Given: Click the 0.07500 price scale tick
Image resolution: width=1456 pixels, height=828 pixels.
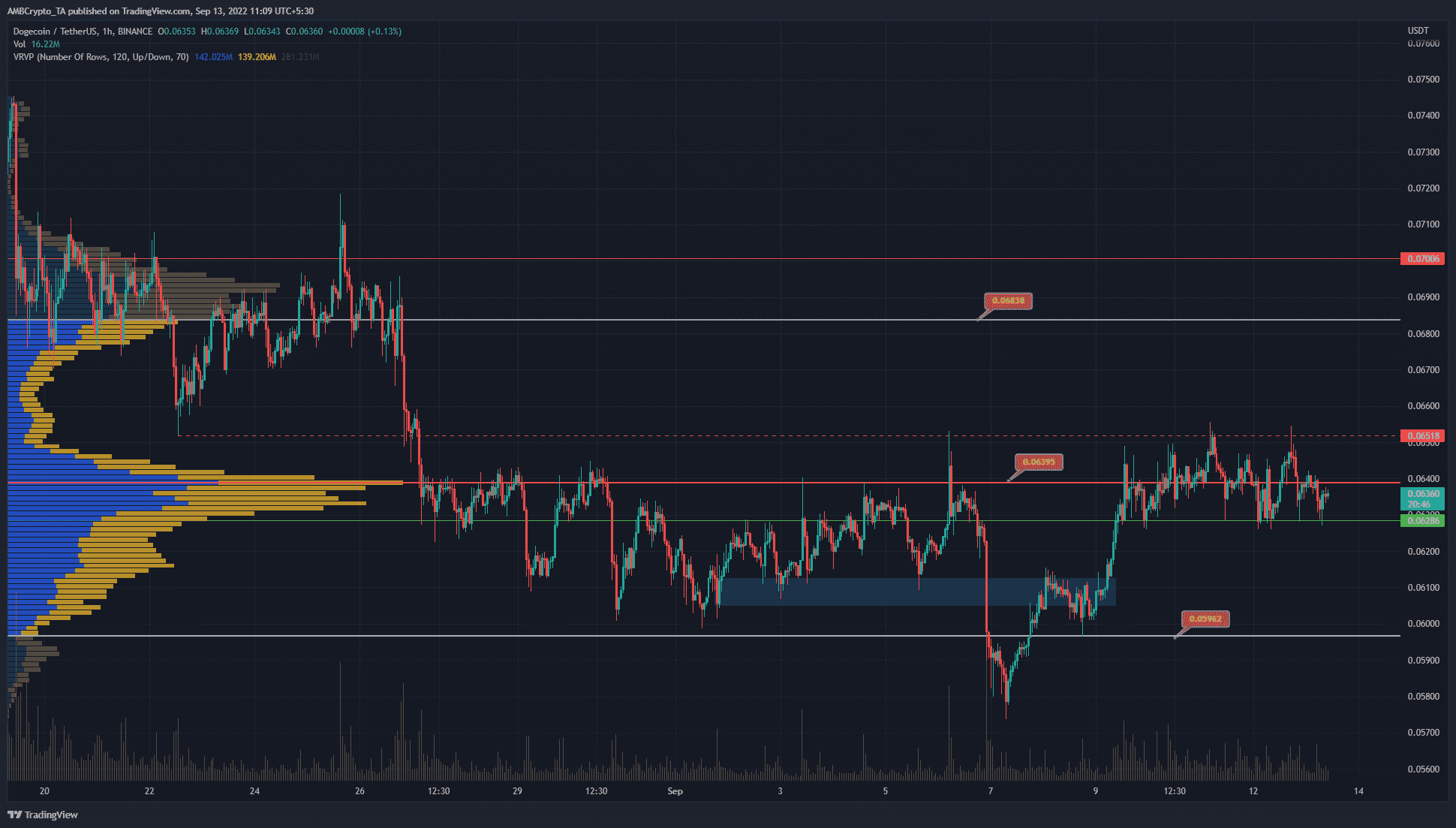Looking at the screenshot, I should [1423, 80].
